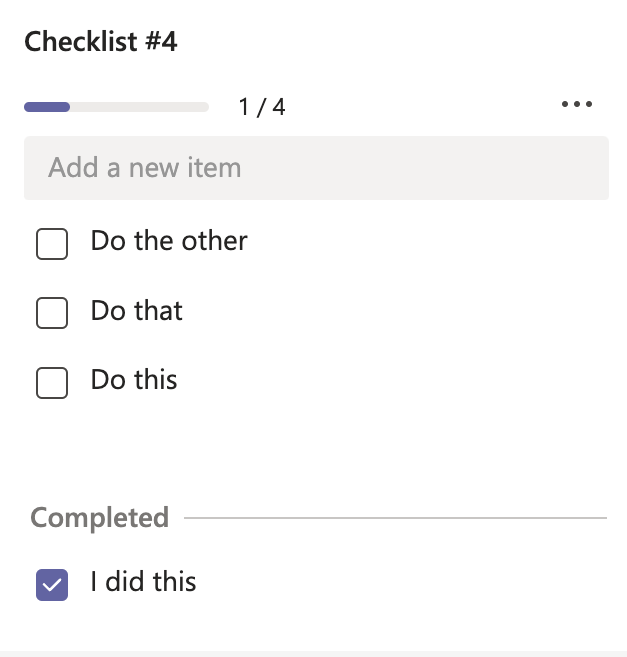This screenshot has width=627, height=657.
Task: Mark Do this as done
Action: point(52,382)
